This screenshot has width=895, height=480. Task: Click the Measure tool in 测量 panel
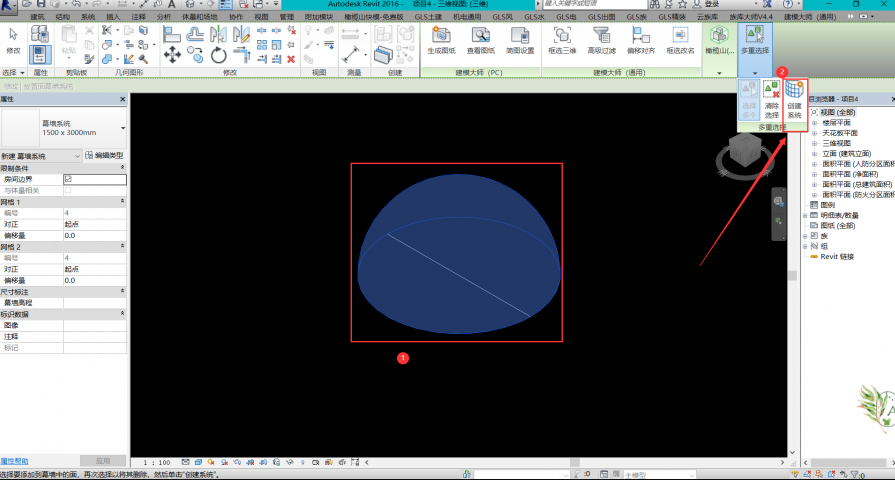pos(350,55)
